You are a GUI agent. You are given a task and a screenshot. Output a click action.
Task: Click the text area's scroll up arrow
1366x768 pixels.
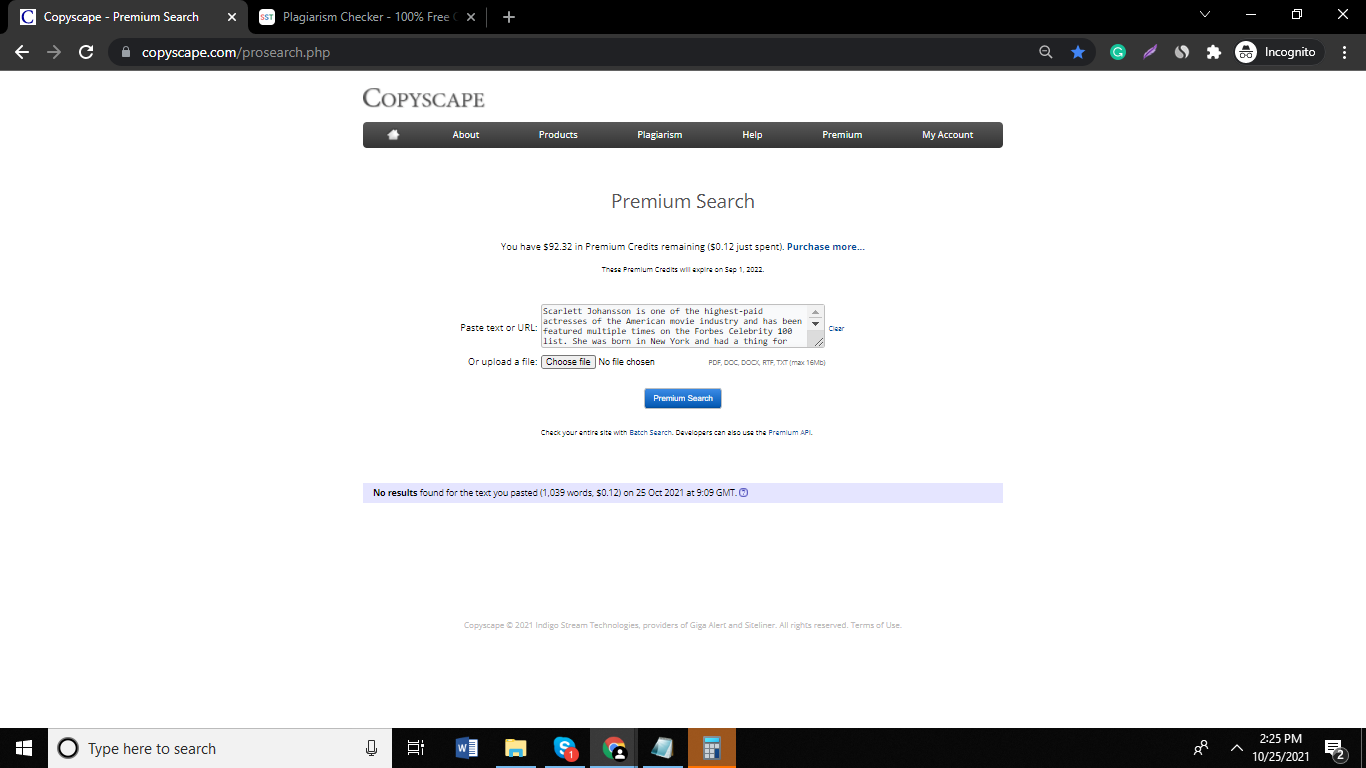coord(815,312)
